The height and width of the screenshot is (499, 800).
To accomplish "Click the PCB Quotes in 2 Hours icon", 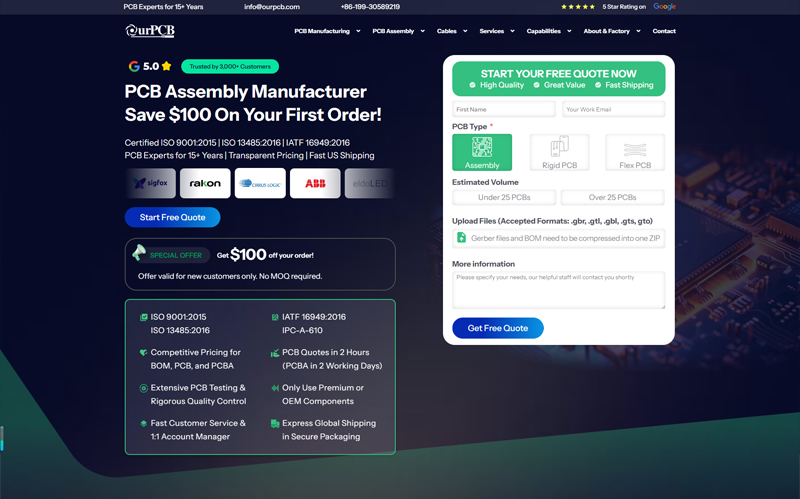I will coord(275,353).
